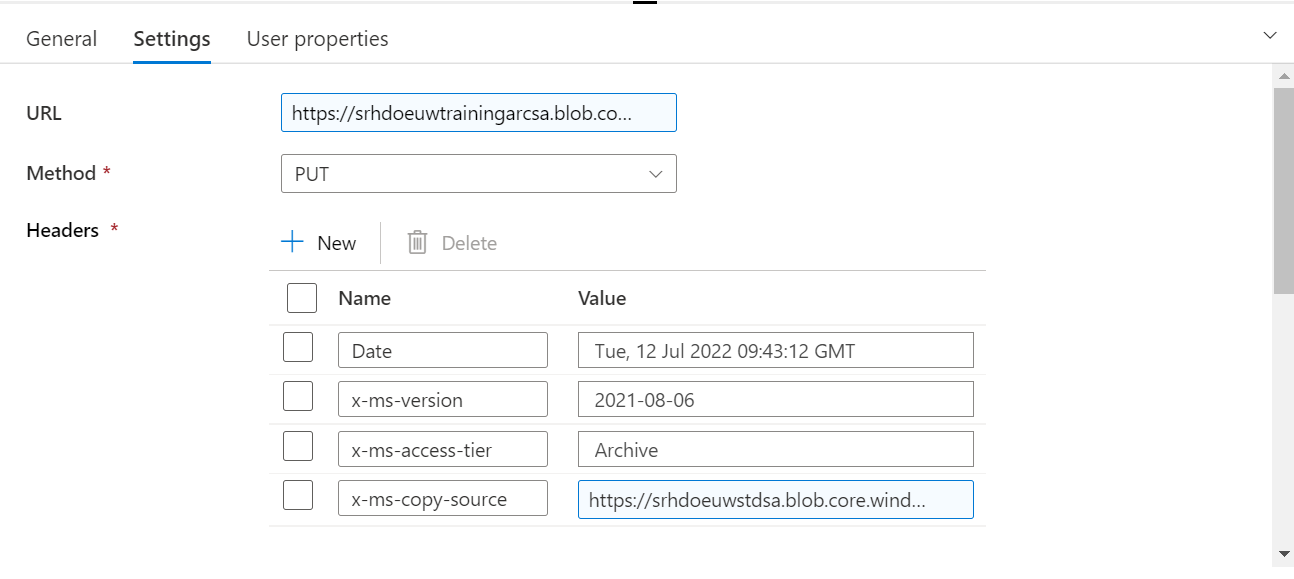Check the x-ms-access-tier row checkbox
The height and width of the screenshot is (579, 1294).
298,448
